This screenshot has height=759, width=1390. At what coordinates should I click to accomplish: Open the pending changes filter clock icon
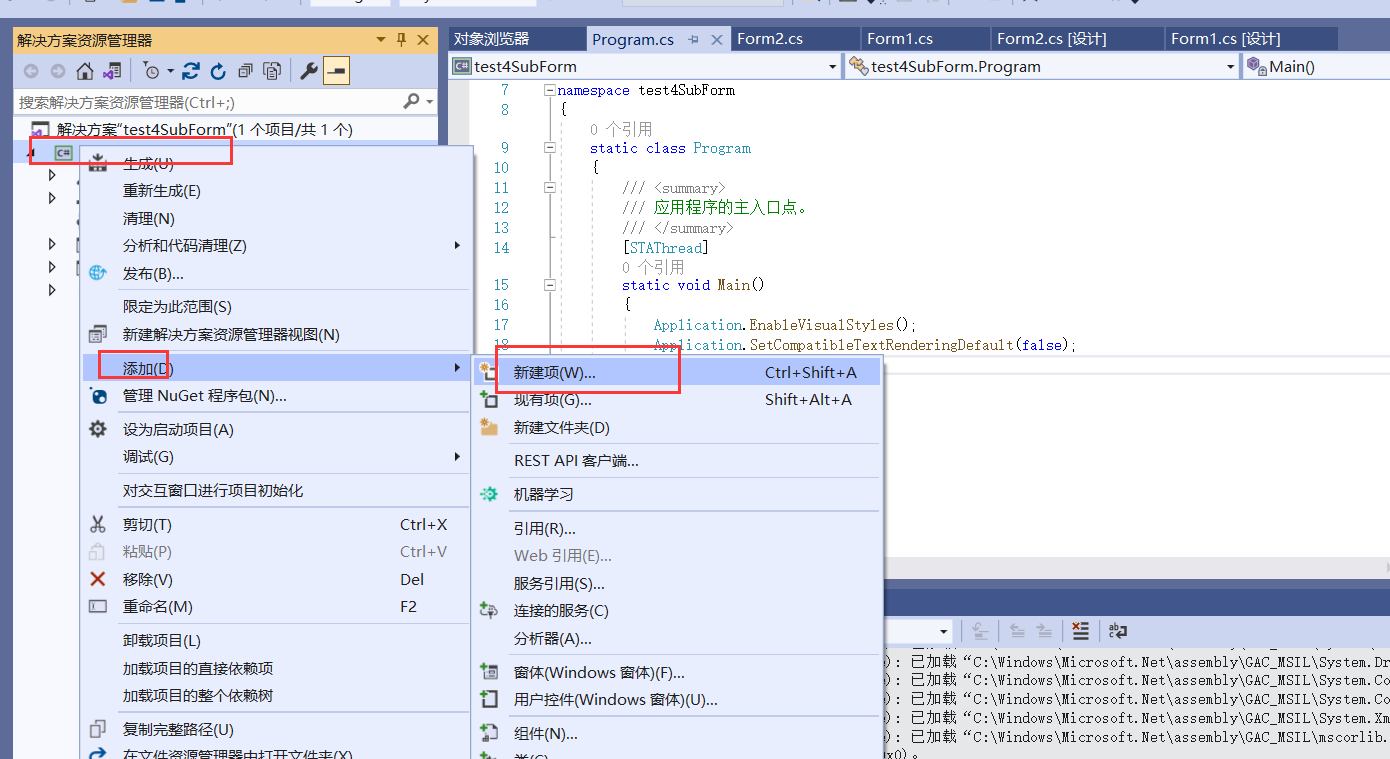point(153,70)
